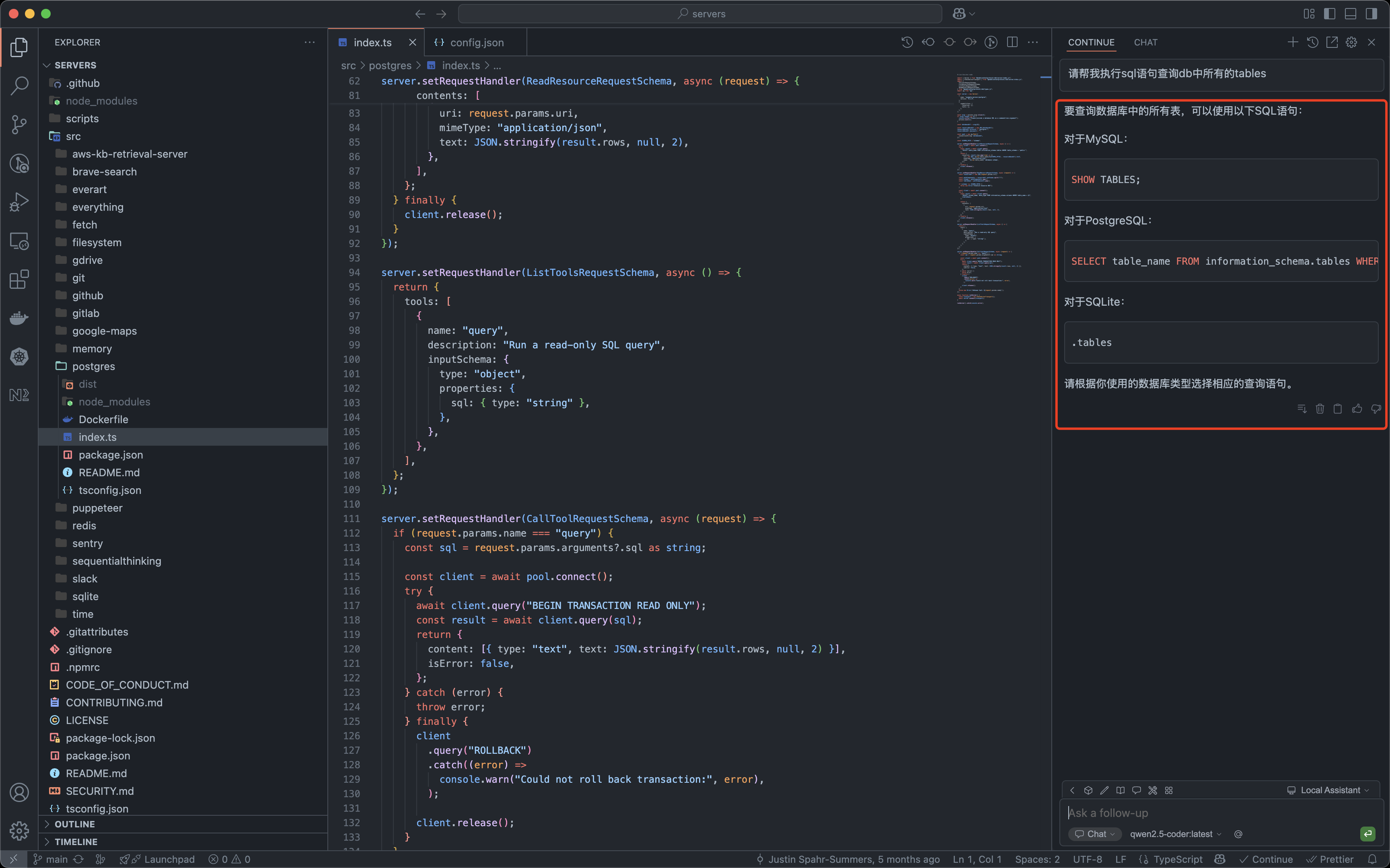The width and height of the screenshot is (1390, 868).
Task: Customize editor layout icon
Action: (1308, 14)
